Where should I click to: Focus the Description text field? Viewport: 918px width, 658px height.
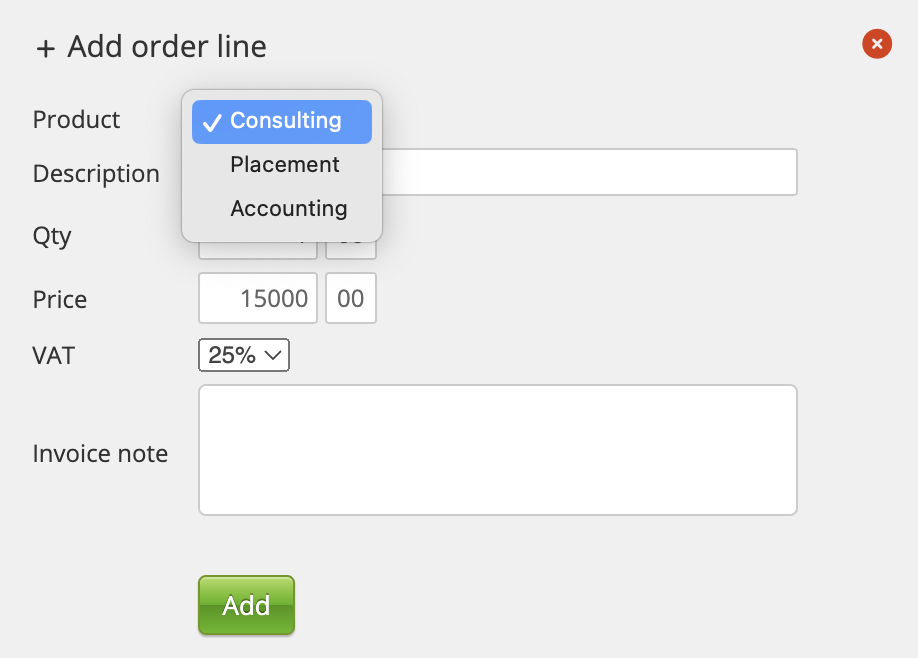[590, 172]
